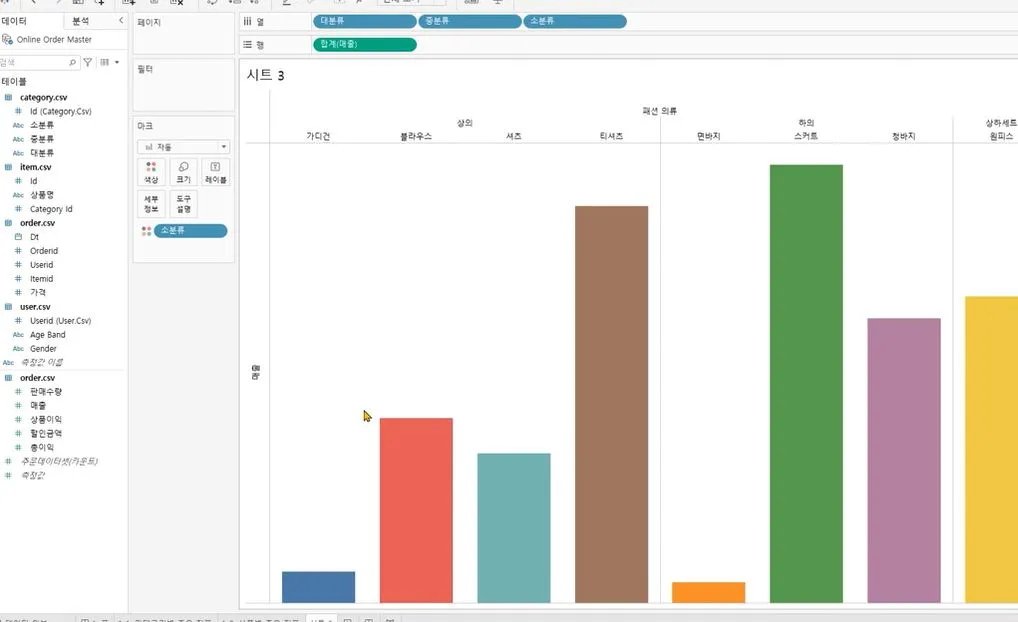Select the user.csv table

[35, 306]
